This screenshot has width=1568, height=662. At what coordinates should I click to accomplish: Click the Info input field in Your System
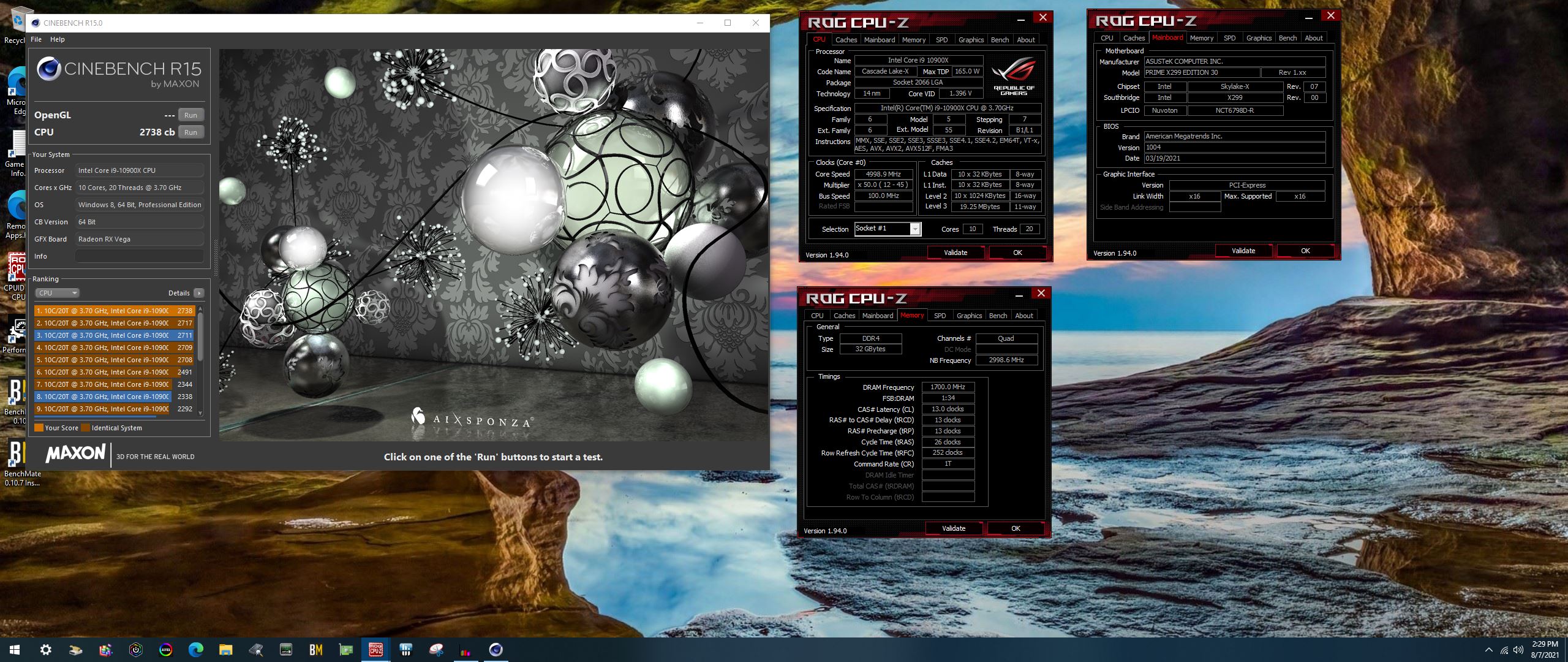tap(140, 256)
